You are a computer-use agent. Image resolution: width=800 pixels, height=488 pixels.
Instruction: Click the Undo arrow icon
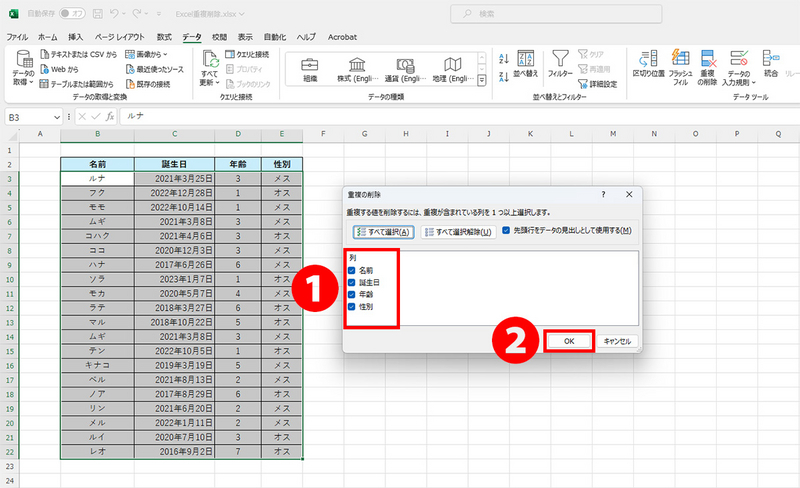point(114,14)
